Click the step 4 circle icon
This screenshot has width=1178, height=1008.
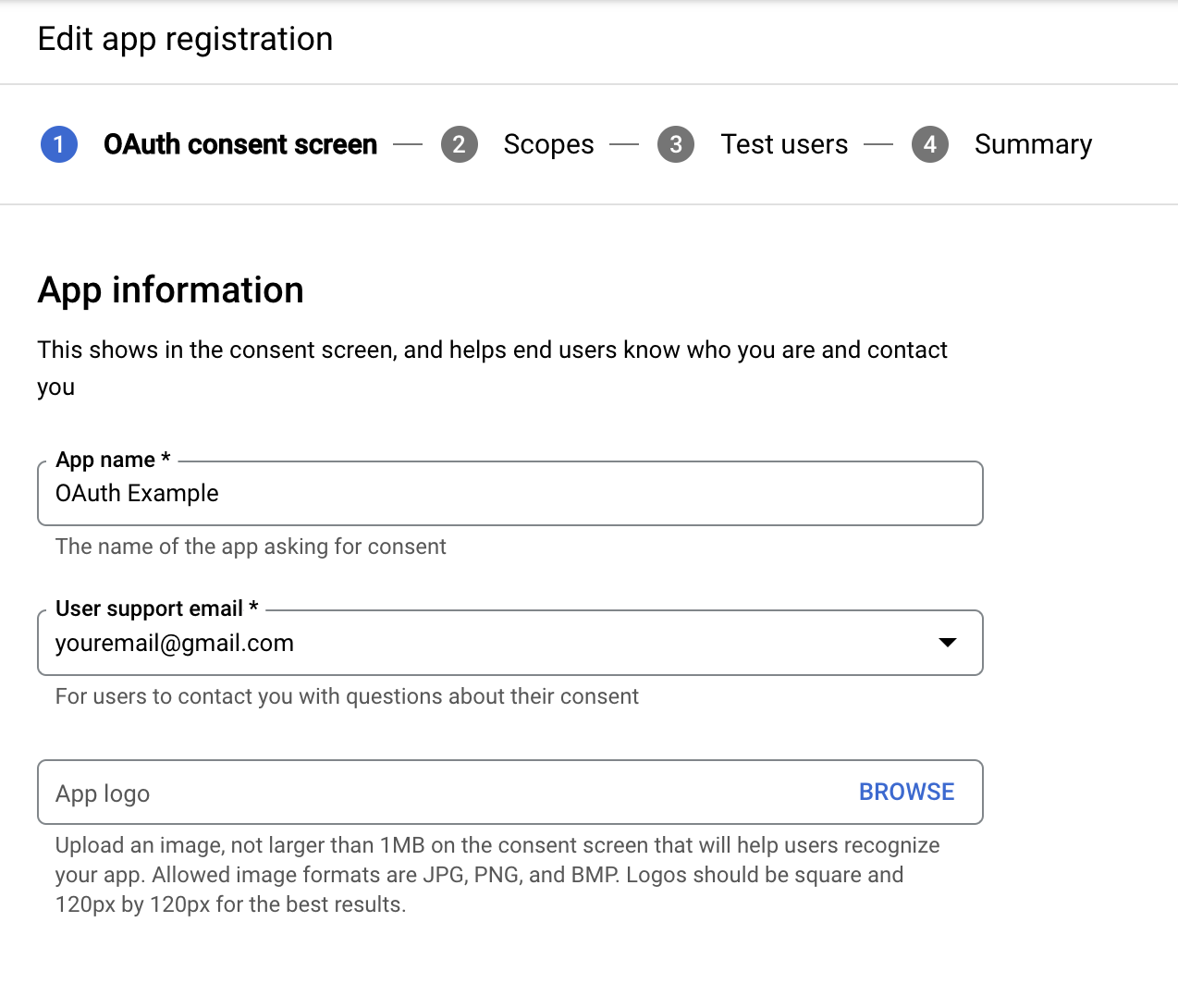coord(930,144)
